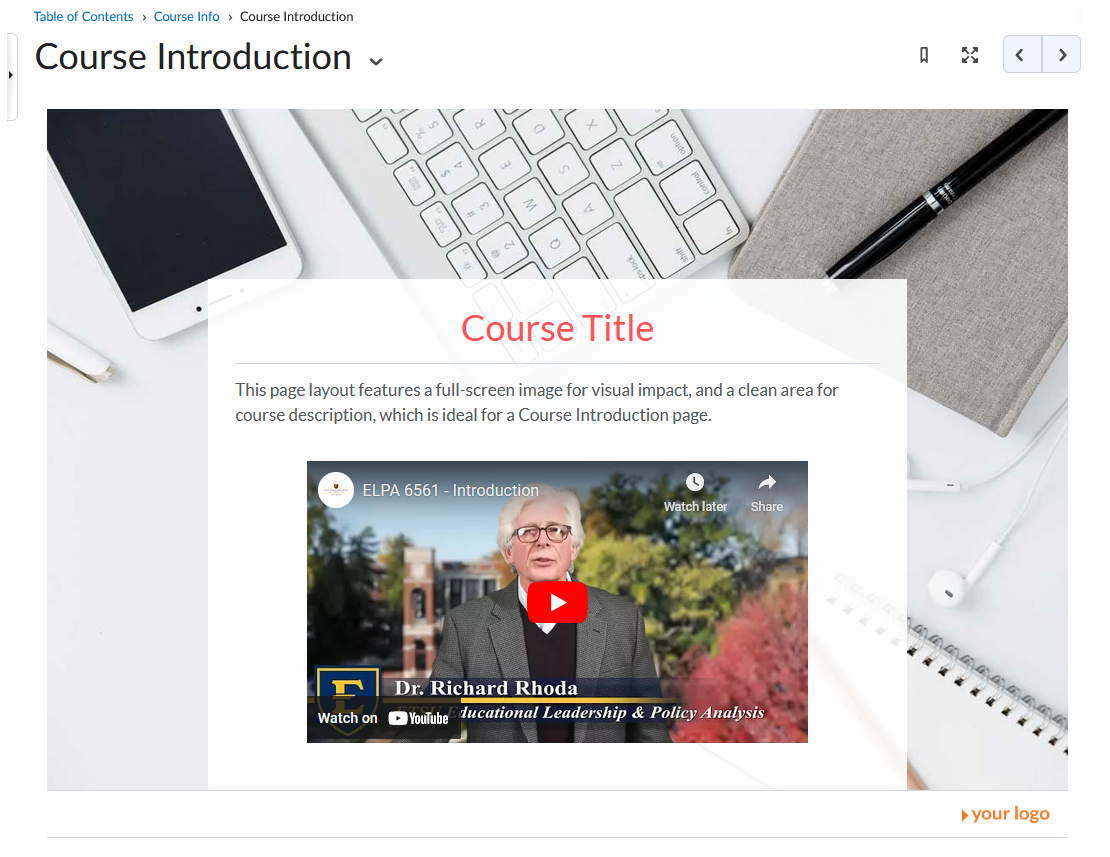
Task: Click the ELPA 6561 - Introduction video title
Action: (450, 490)
